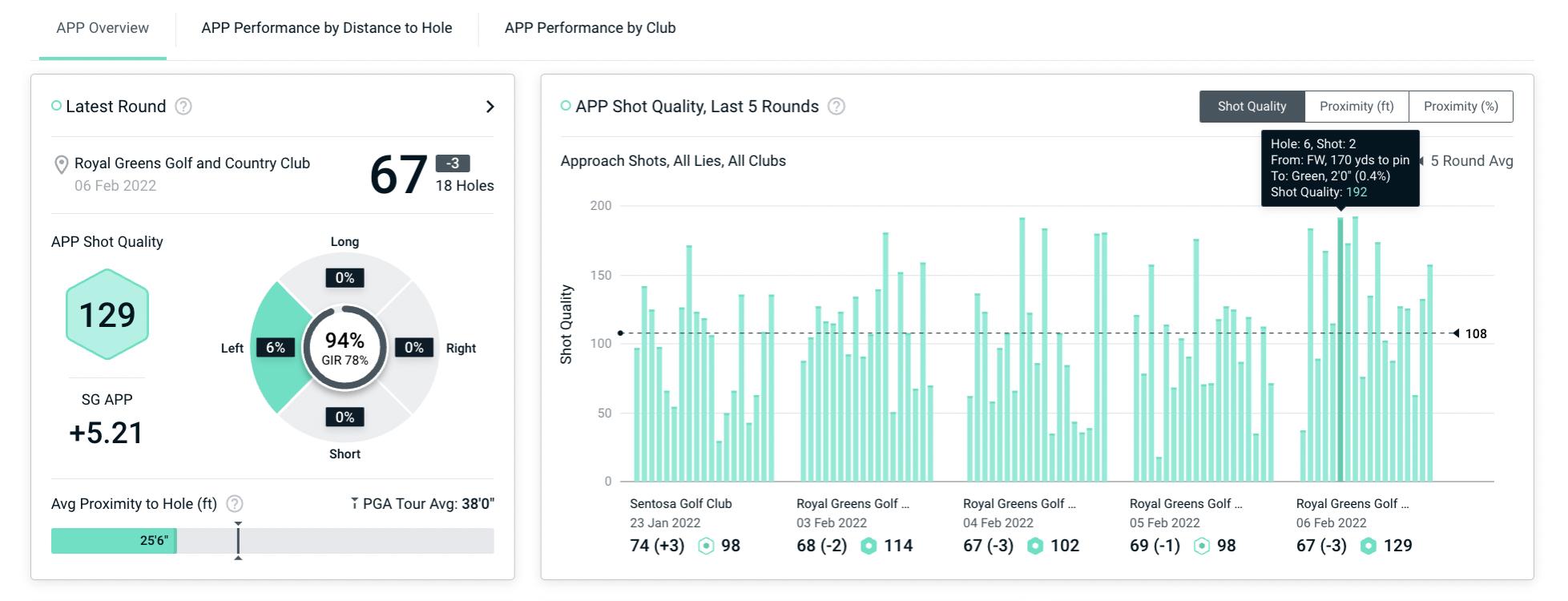Click PGA Tour Avg flag icon
Viewport: 1568px width, 601px height.
tap(354, 503)
